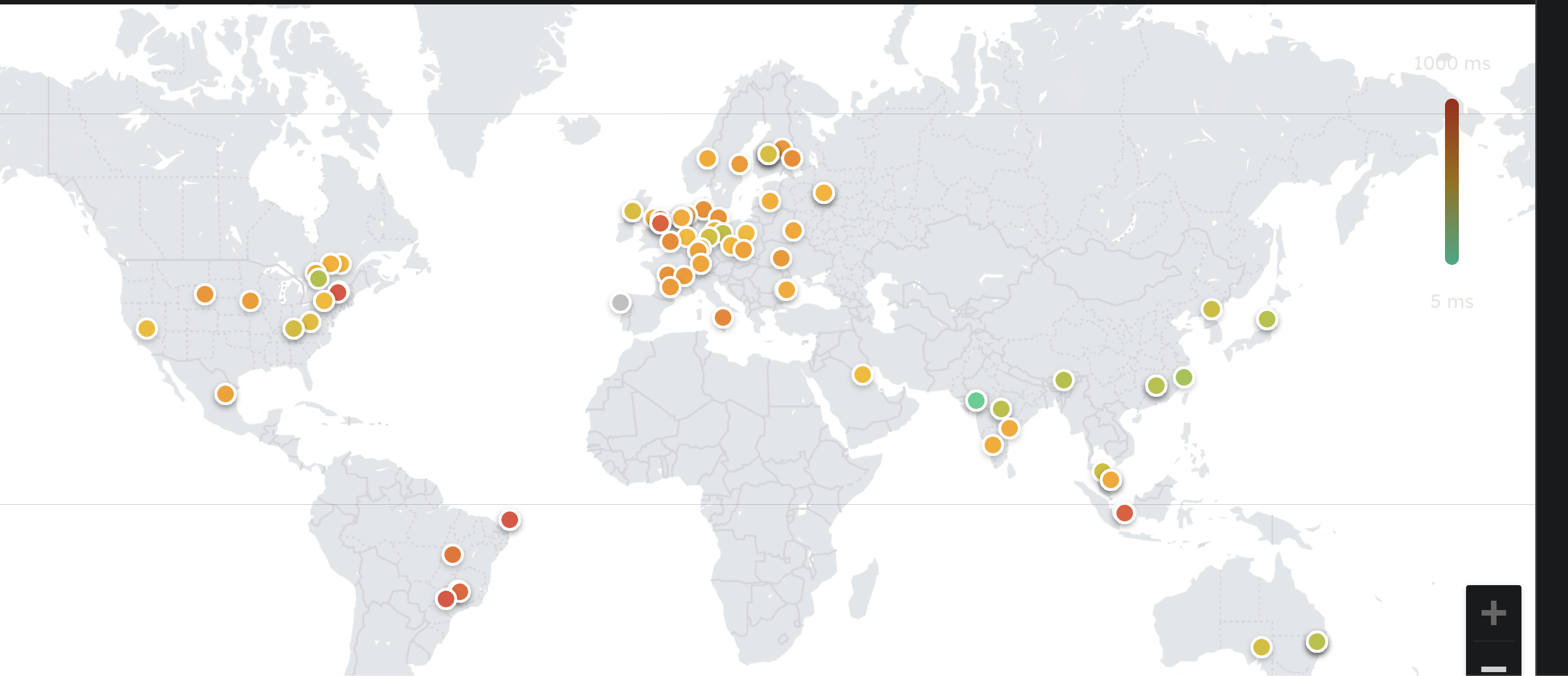Click the yellow marker on the US west coast
1568x676 pixels.
[147, 329]
